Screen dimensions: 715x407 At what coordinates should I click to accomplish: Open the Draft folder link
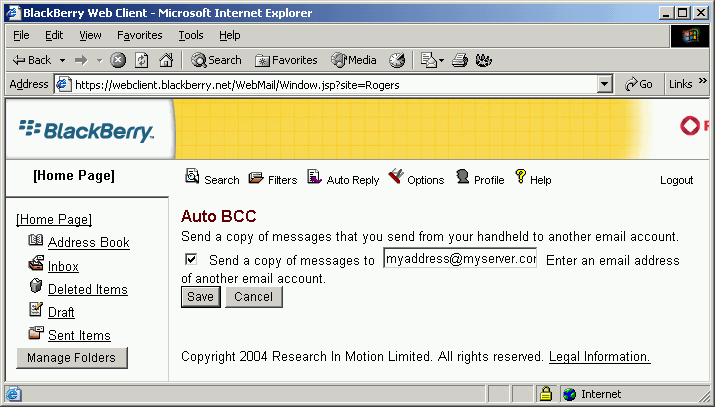61,312
